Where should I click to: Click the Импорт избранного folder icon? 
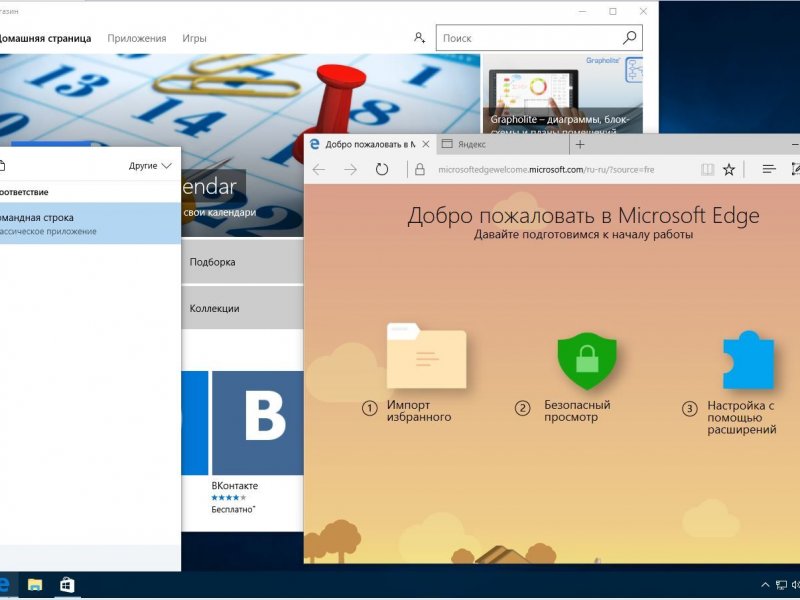pos(427,356)
